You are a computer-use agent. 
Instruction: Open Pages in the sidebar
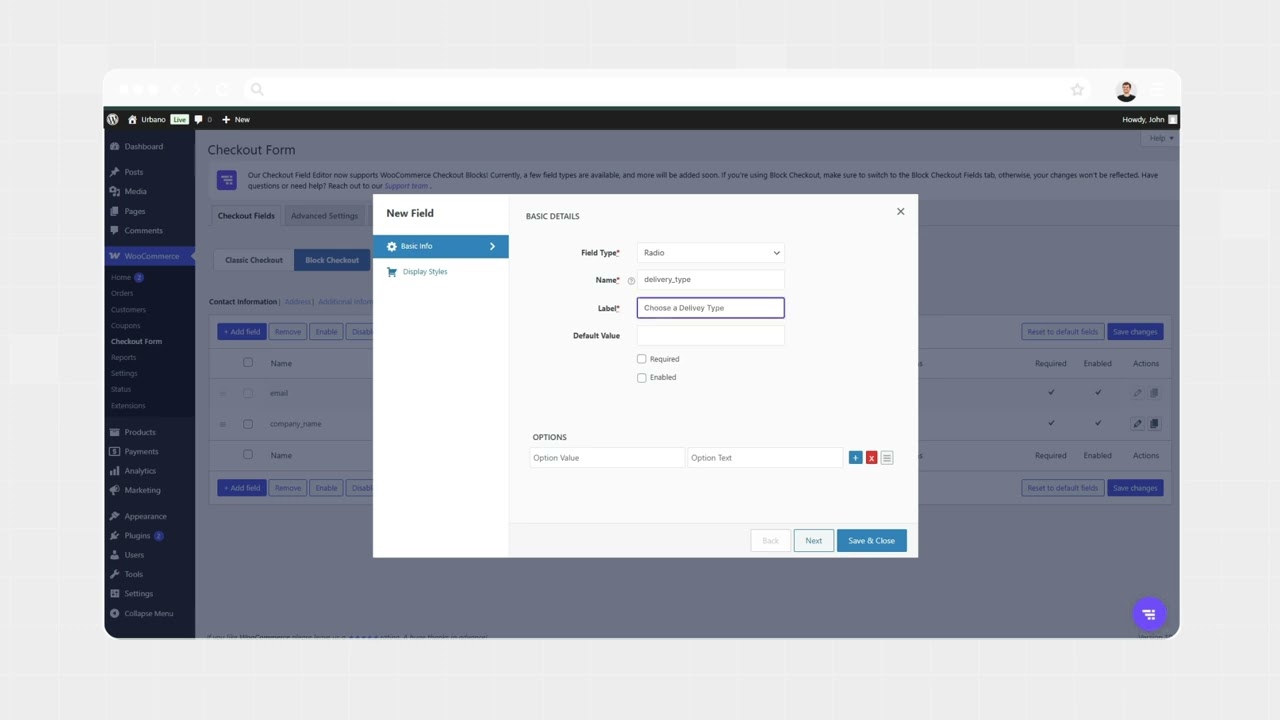coord(134,211)
